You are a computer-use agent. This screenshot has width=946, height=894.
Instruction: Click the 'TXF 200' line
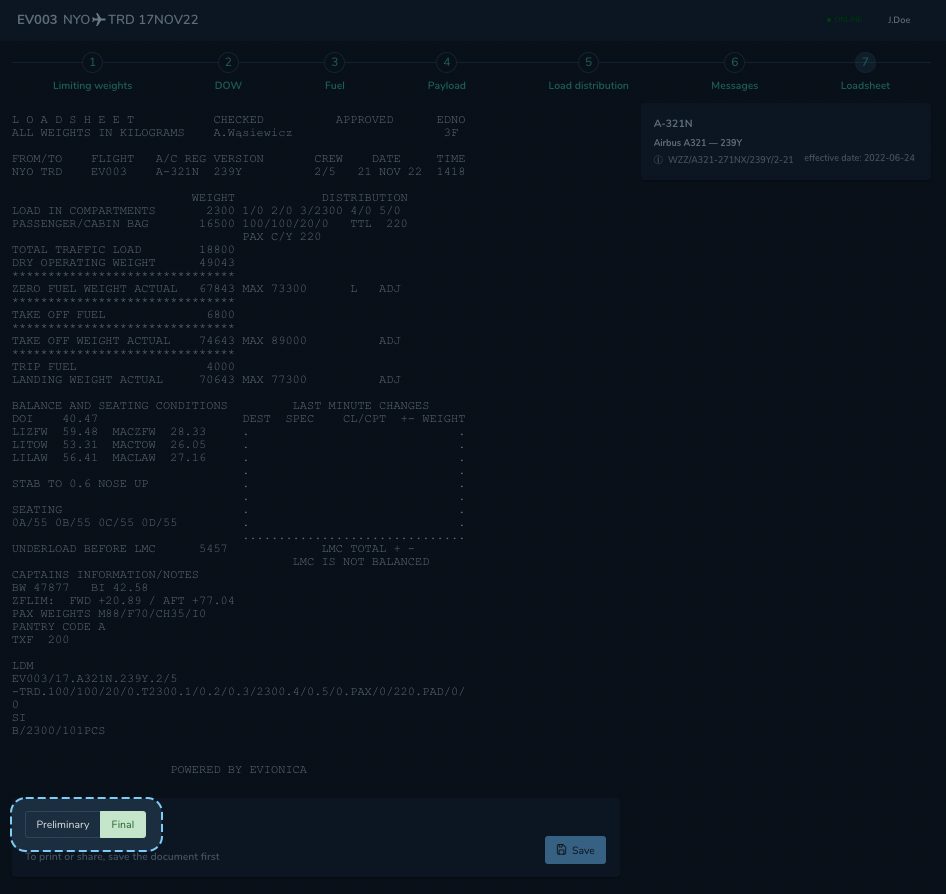(40, 639)
